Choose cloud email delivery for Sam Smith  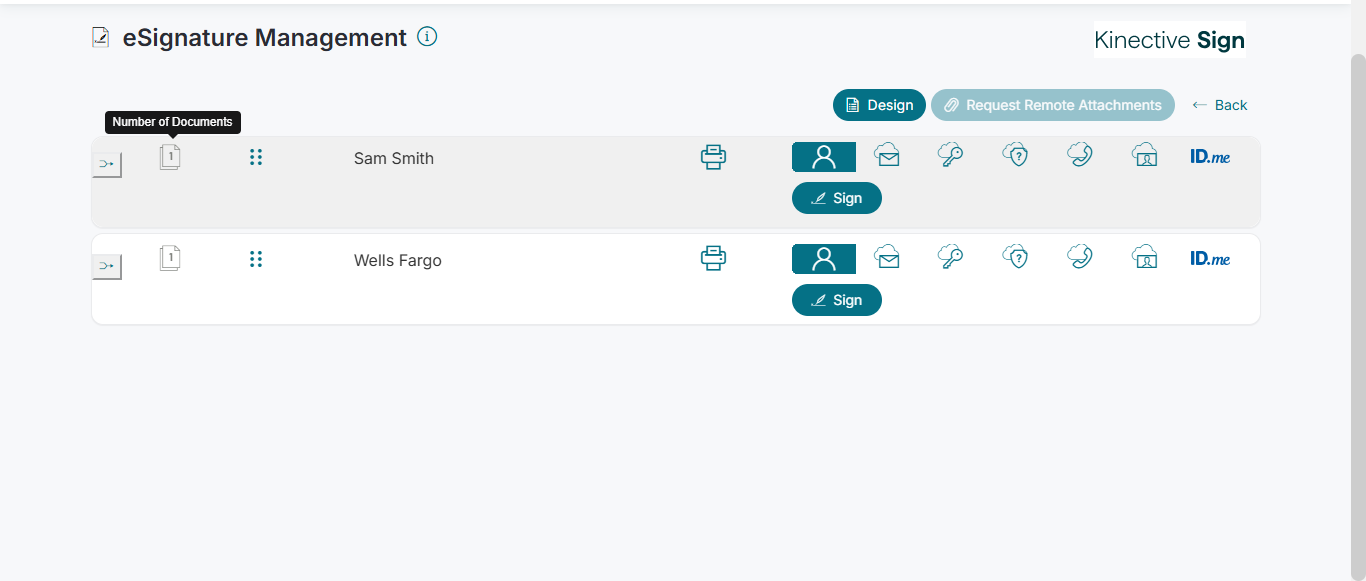pyautogui.click(x=886, y=155)
